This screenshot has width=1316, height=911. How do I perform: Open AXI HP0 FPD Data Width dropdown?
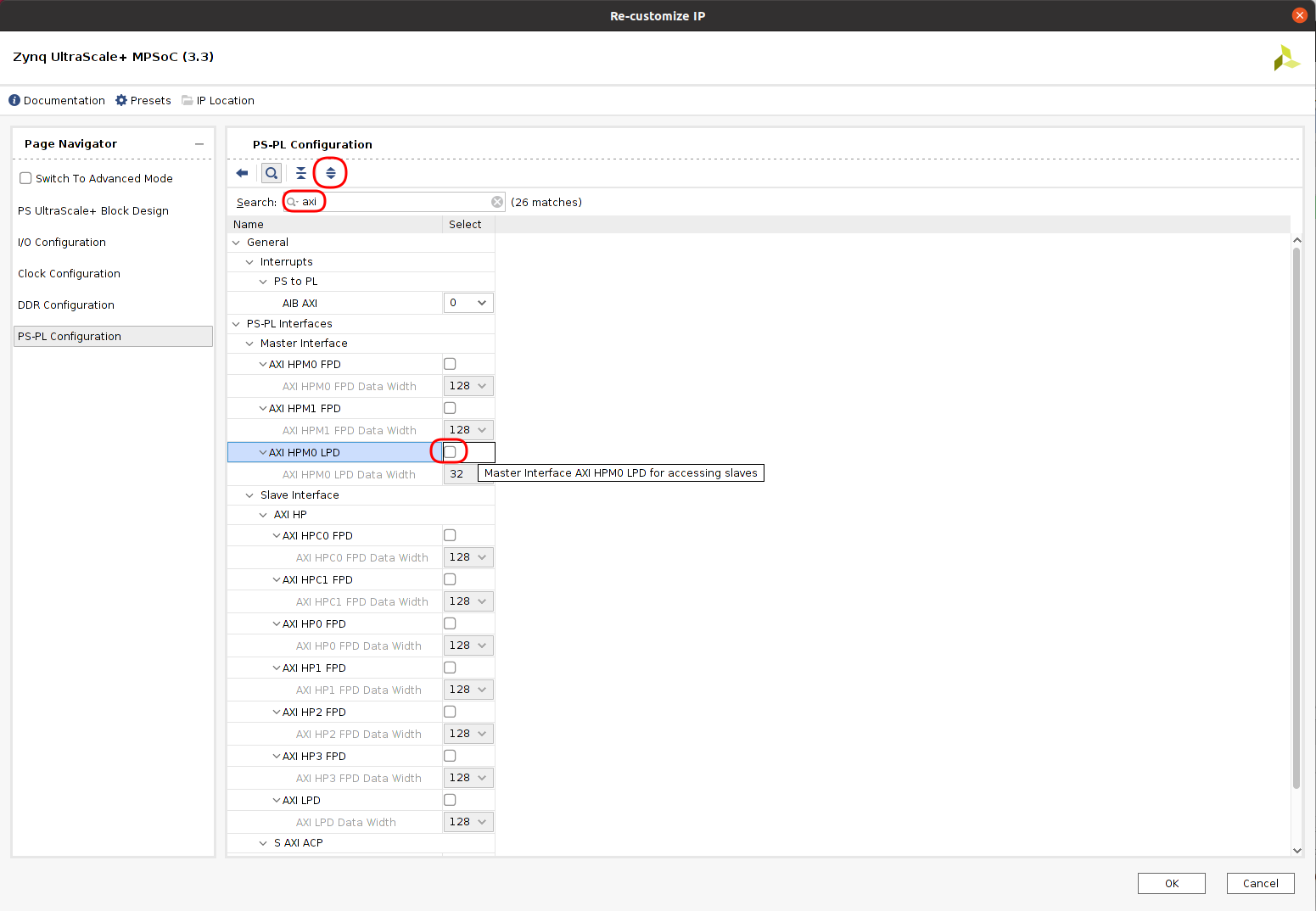(x=468, y=646)
